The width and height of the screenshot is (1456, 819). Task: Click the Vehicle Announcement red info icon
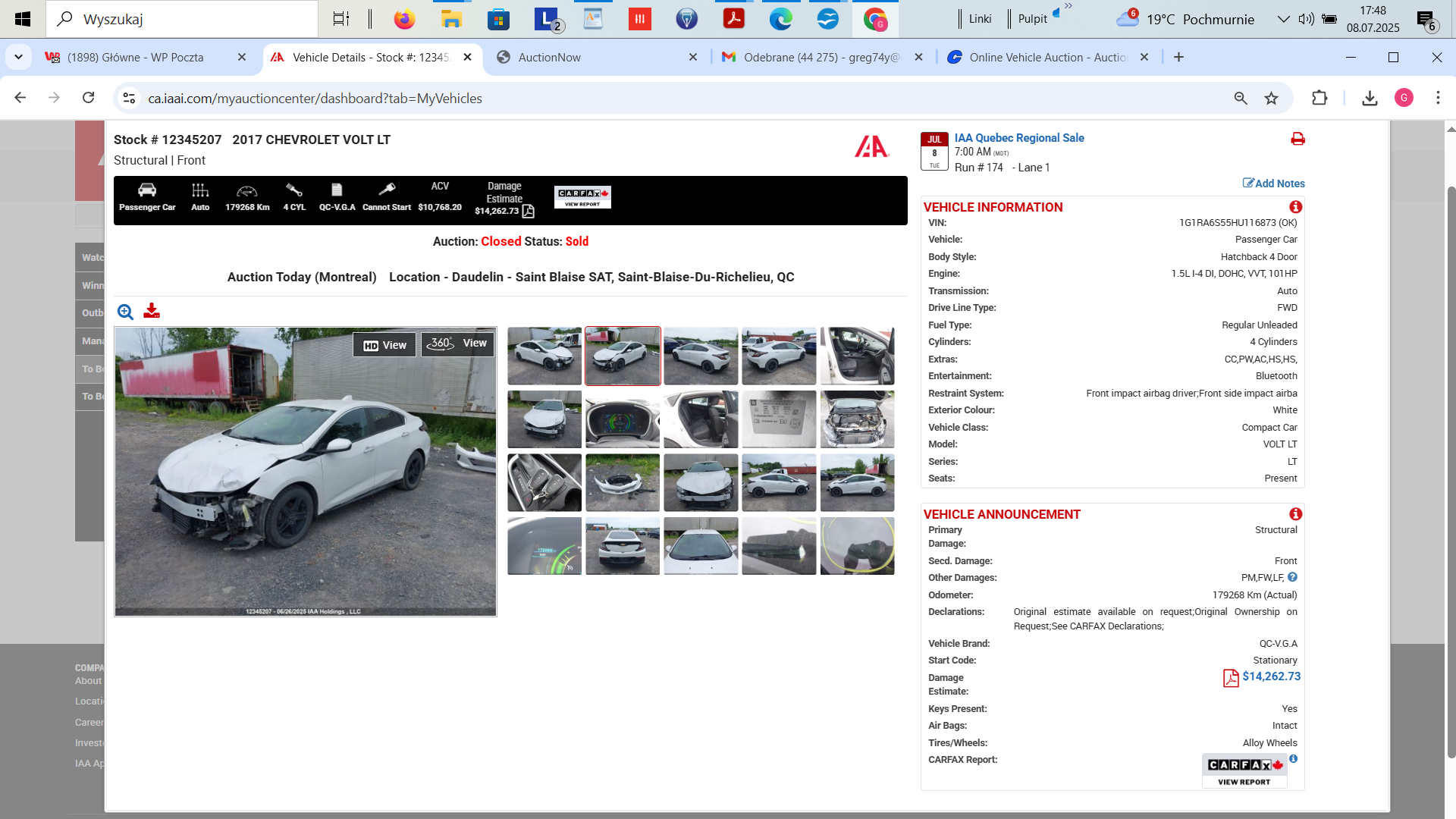tap(1295, 514)
